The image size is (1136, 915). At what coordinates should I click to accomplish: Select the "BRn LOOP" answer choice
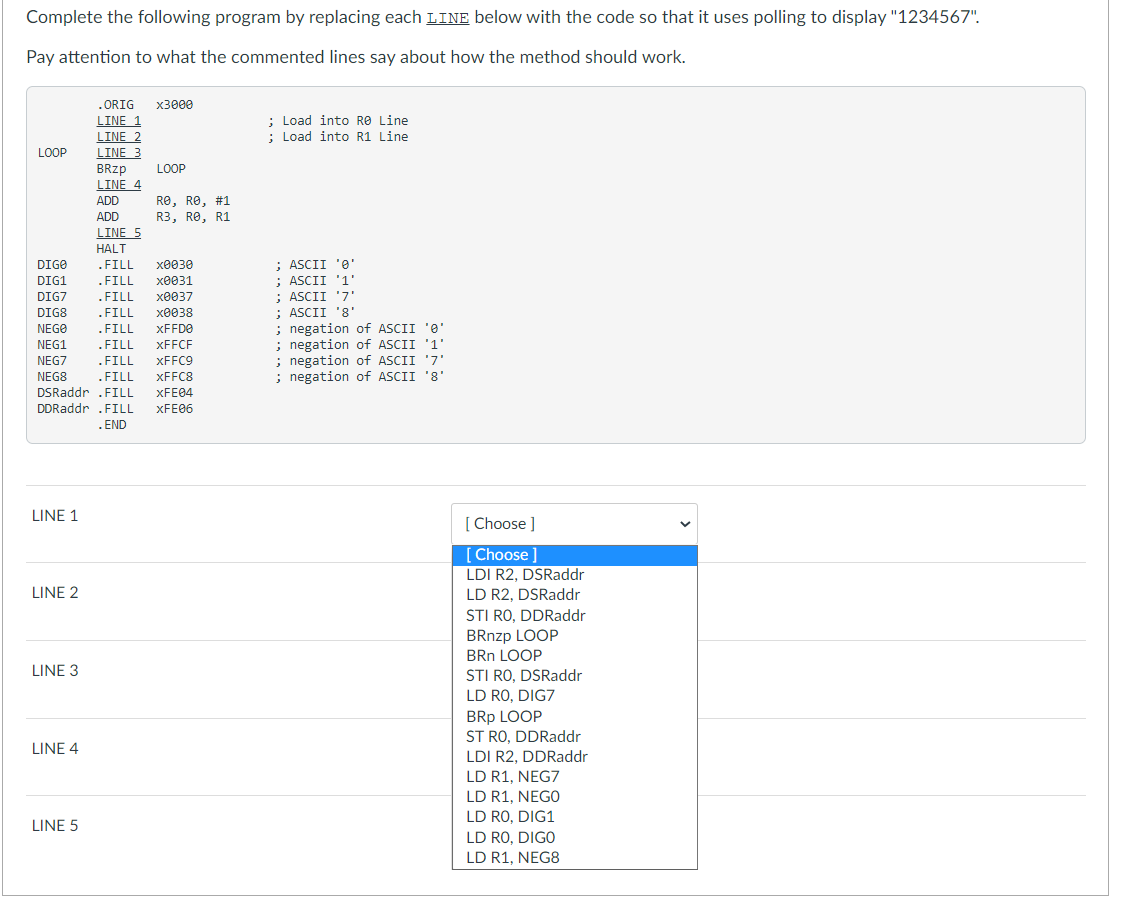point(504,655)
